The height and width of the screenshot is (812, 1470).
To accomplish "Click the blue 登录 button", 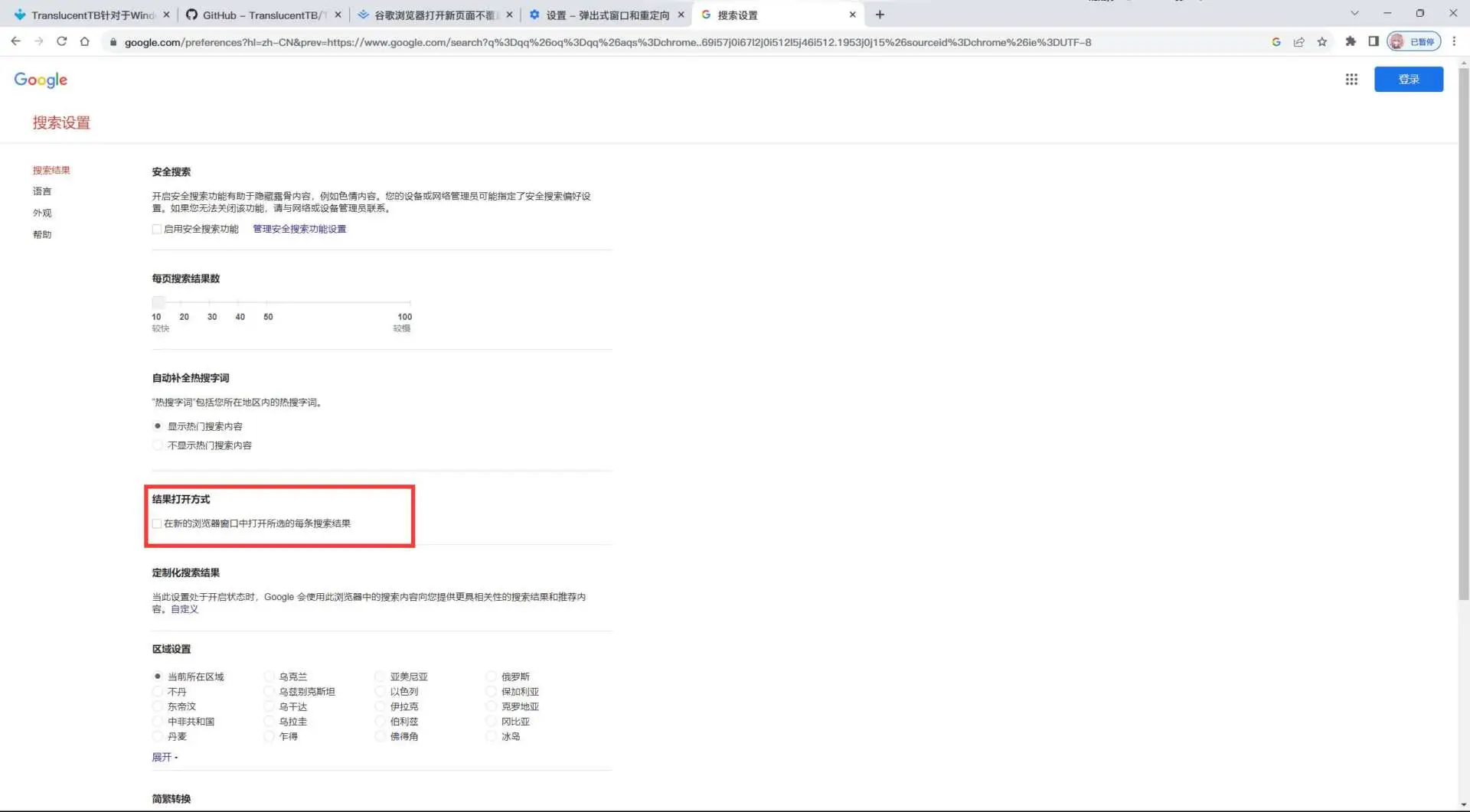I will (x=1408, y=80).
